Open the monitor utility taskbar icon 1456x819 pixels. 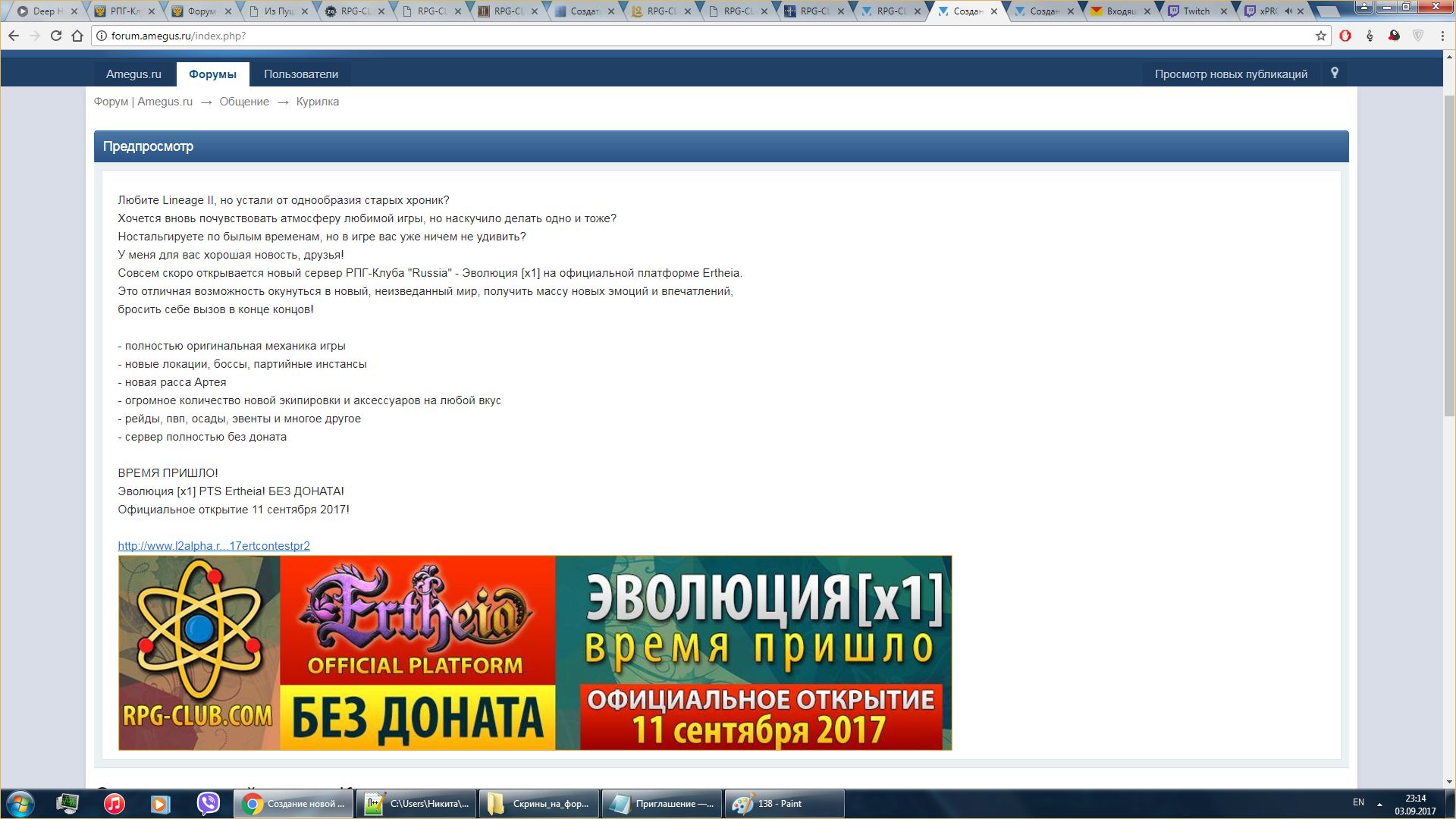67,804
